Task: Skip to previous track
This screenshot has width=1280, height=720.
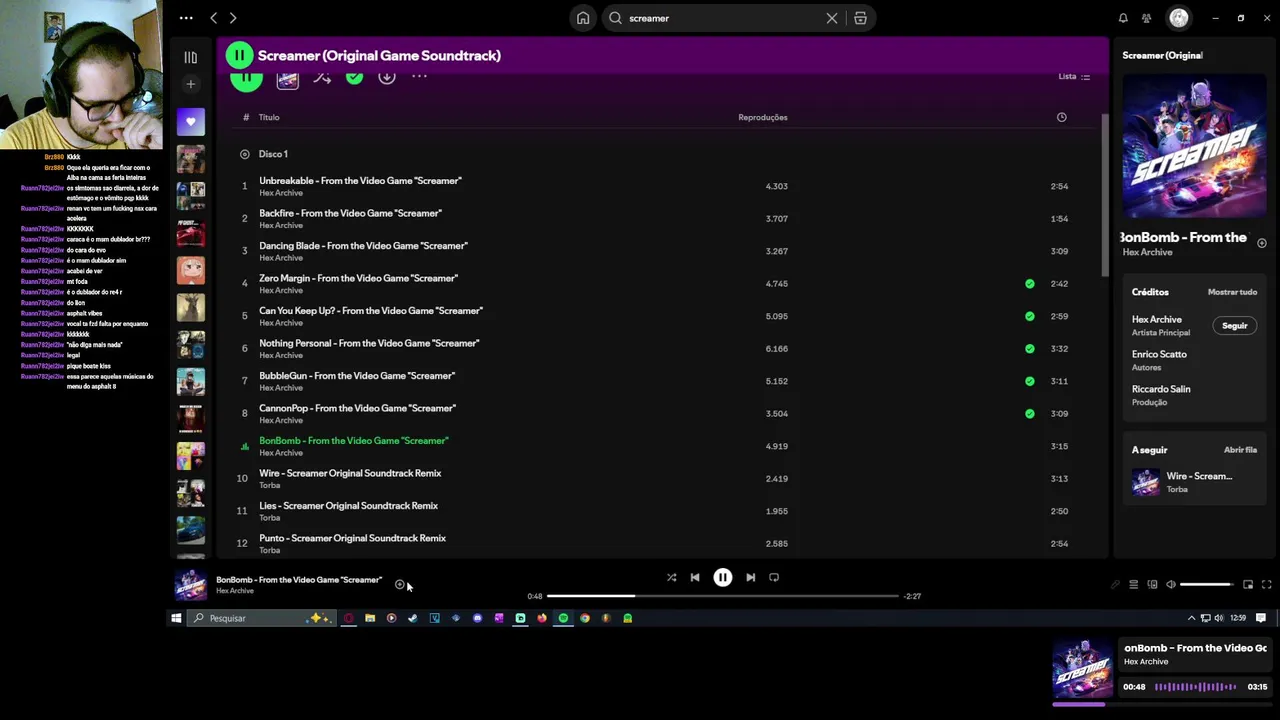Action: point(695,577)
